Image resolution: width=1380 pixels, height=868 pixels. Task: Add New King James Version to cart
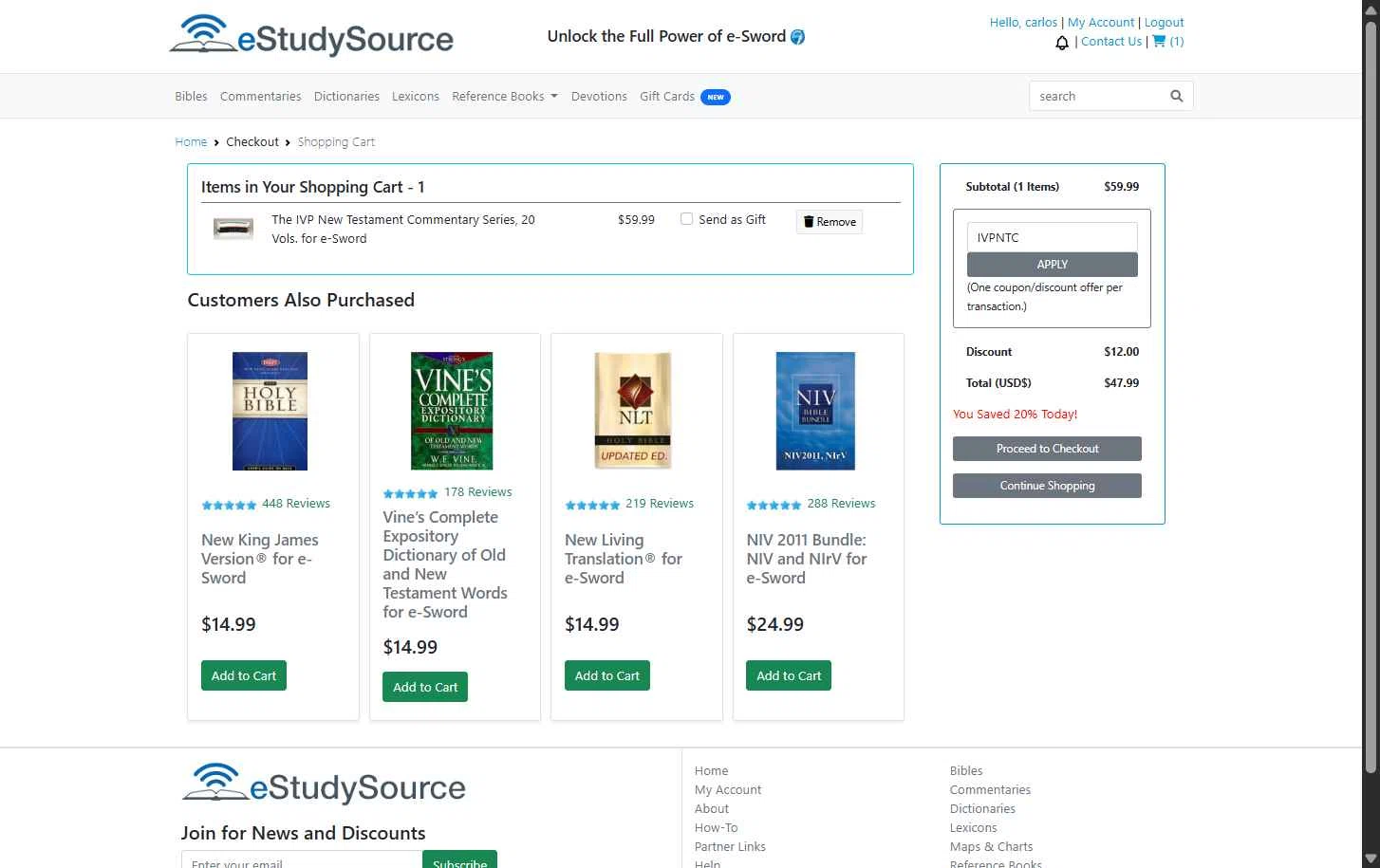click(244, 675)
